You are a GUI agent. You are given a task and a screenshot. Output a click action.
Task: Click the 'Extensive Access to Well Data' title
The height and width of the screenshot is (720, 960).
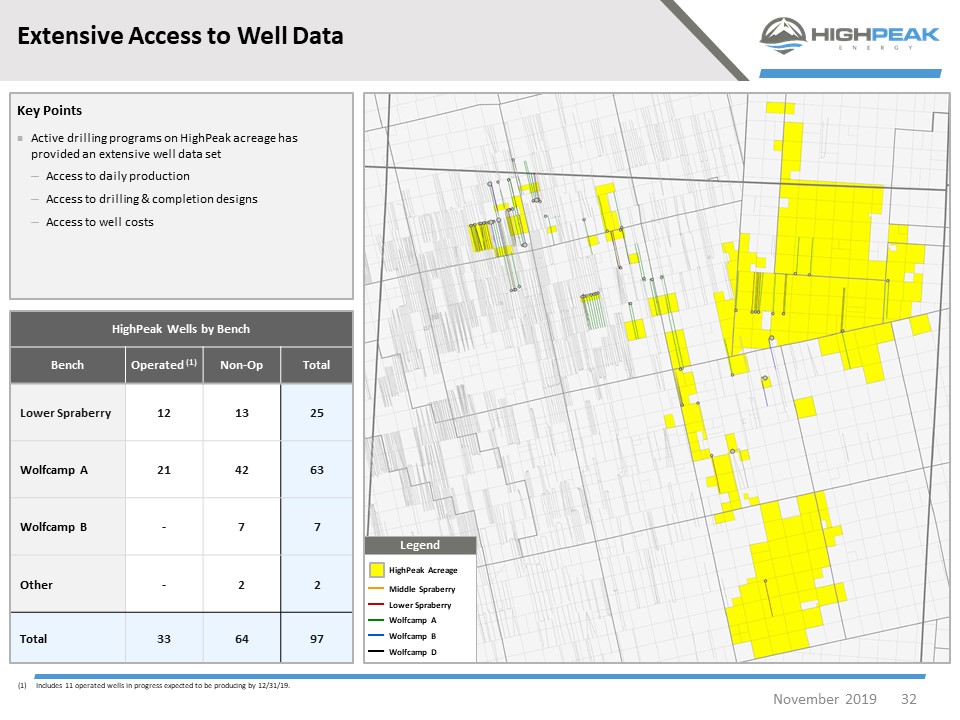tap(180, 36)
